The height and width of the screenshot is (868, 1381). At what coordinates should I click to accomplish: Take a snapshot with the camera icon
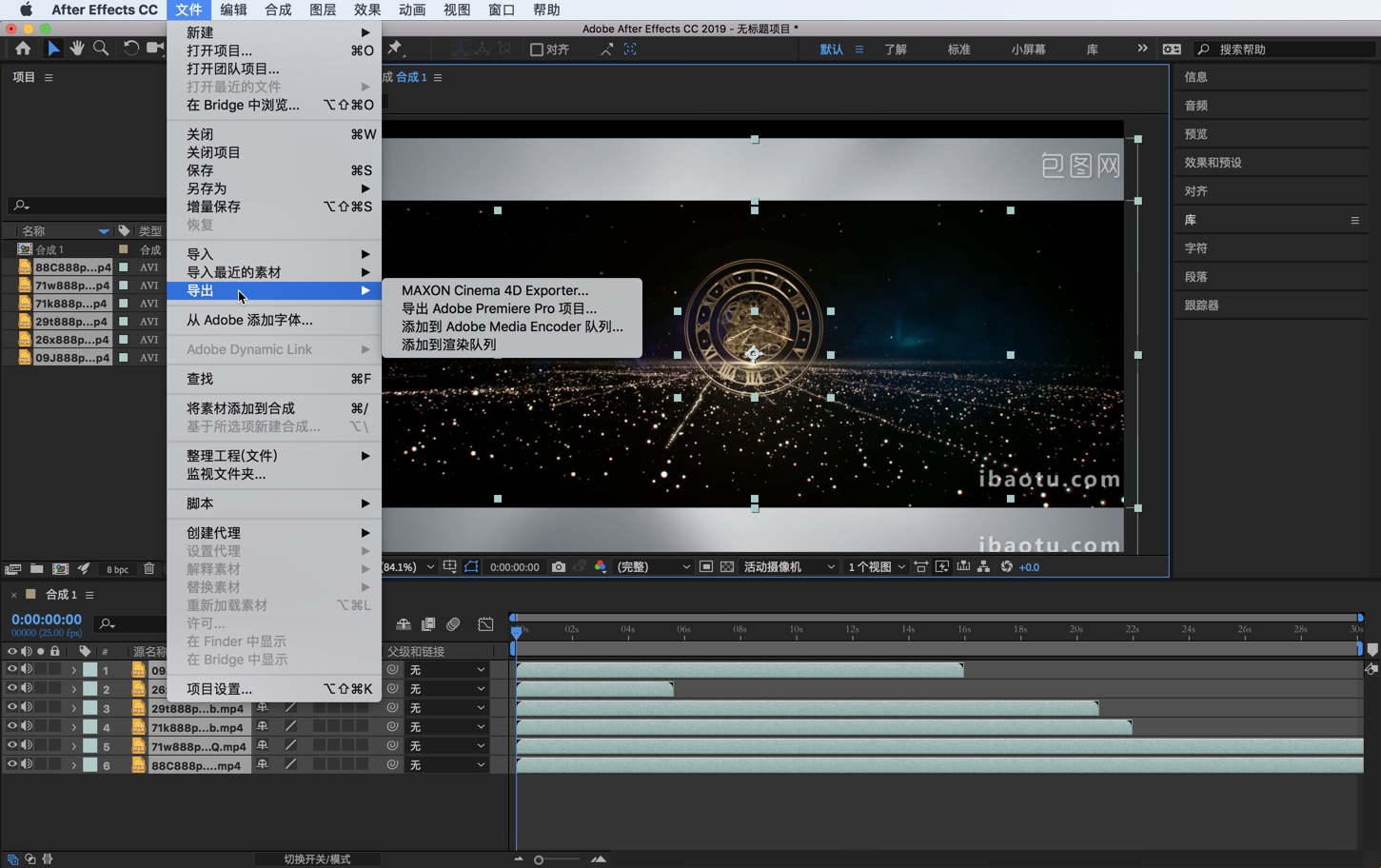tap(559, 566)
